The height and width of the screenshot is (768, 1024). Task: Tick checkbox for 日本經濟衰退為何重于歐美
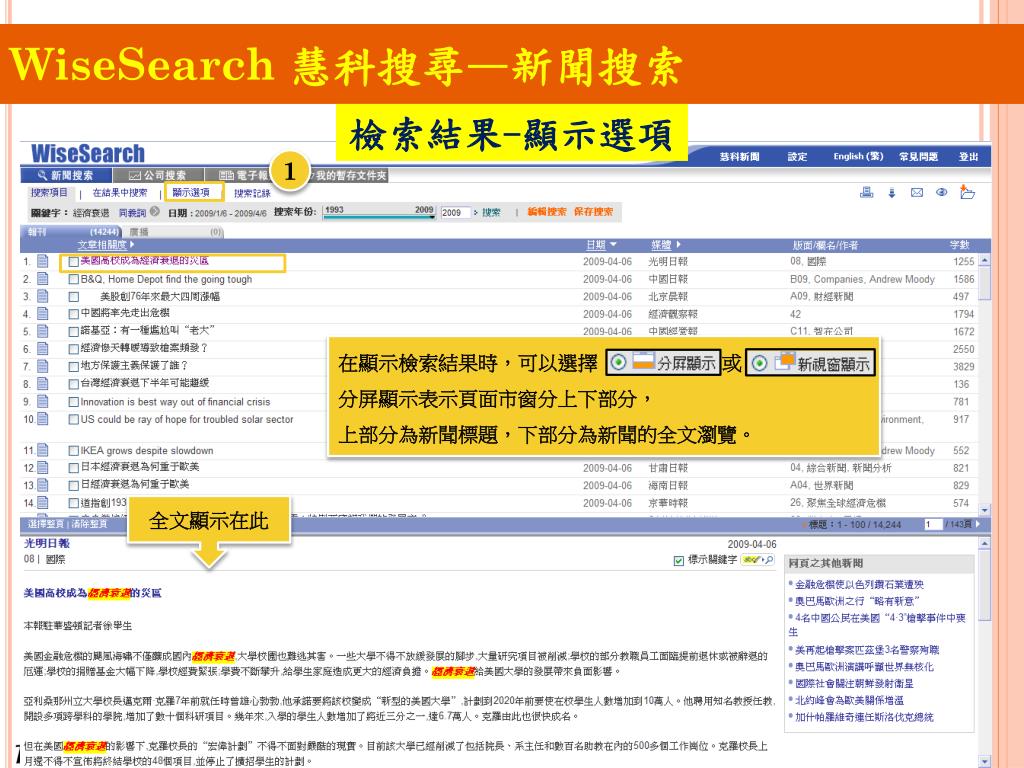tap(74, 468)
